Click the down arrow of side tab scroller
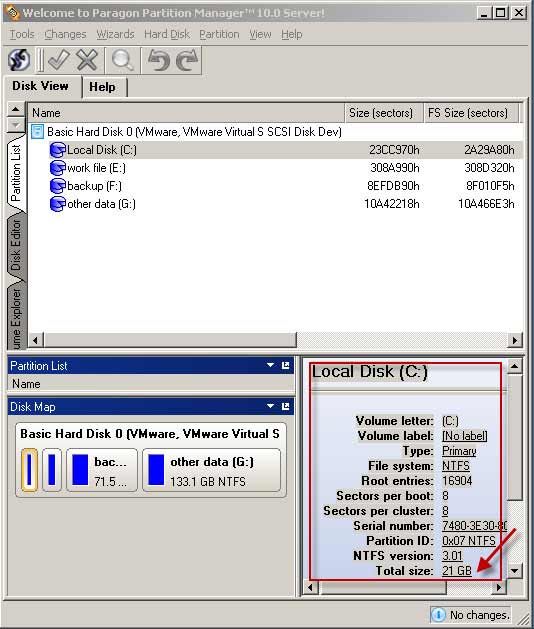Viewport: 534px width, 629px height. [16, 125]
